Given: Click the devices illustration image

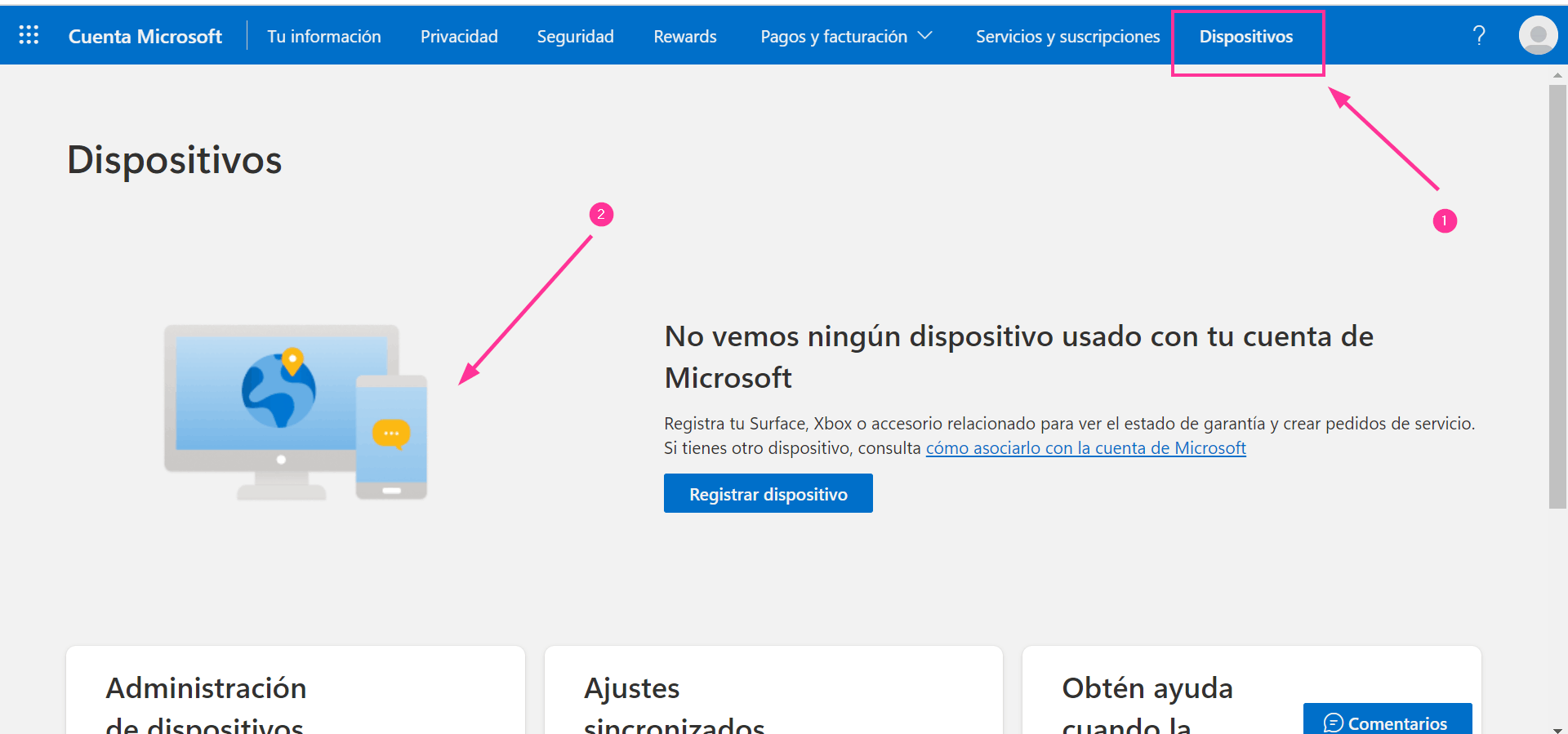Looking at the screenshot, I should pyautogui.click(x=296, y=411).
